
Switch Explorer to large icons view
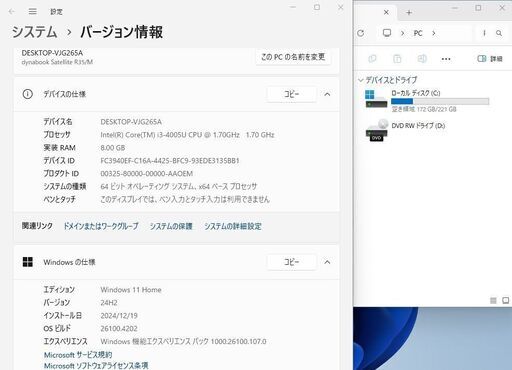pos(506,300)
